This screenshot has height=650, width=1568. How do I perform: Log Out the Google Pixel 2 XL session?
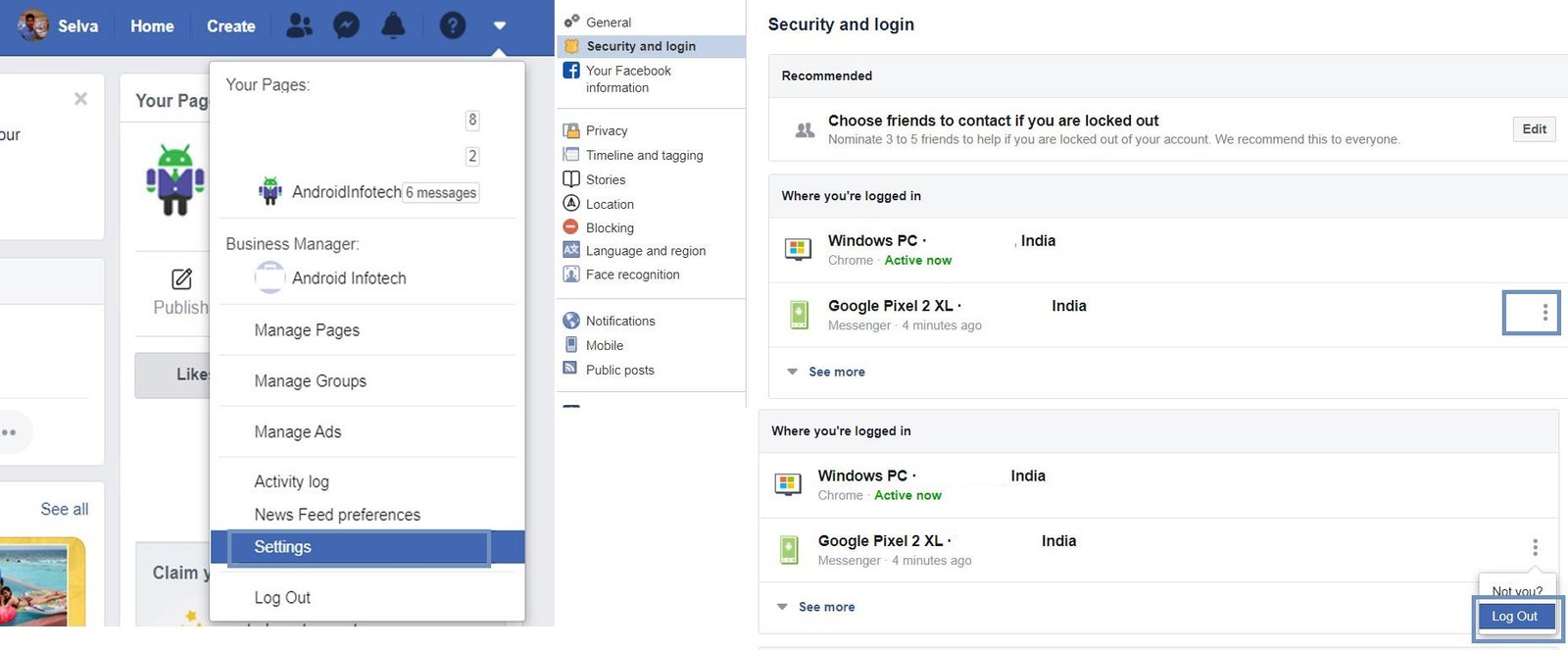tap(1515, 616)
